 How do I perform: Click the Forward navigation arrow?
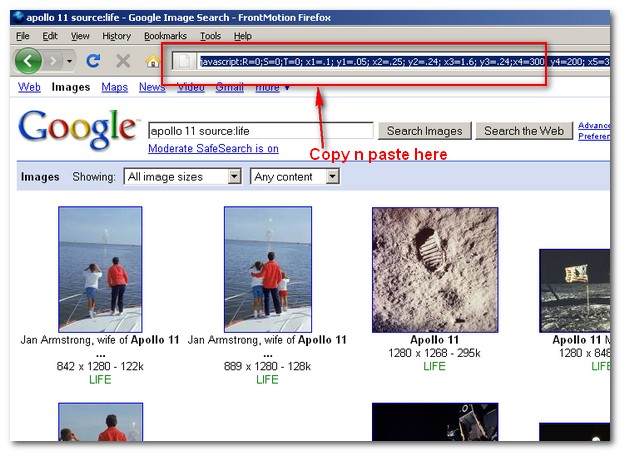[53, 61]
